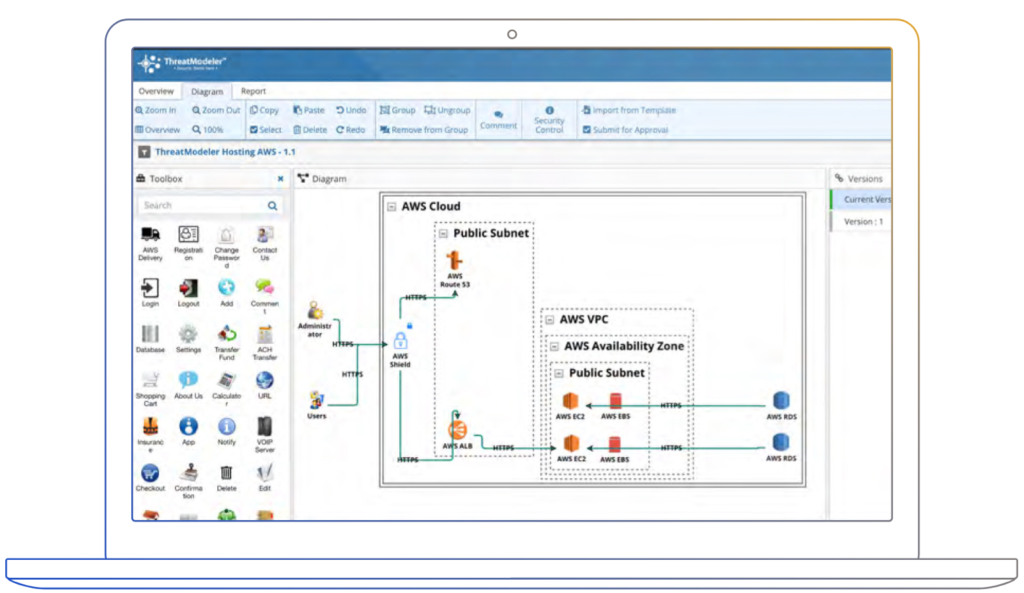
Task: Toggle the project title dropdown arrow
Action: pyautogui.click(x=144, y=152)
